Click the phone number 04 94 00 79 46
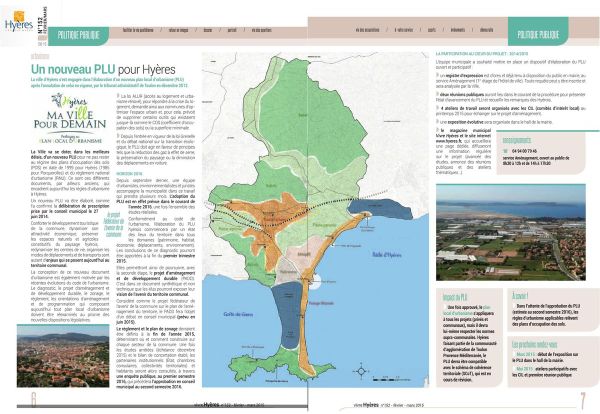This screenshot has width=600, height=414. click(x=524, y=151)
